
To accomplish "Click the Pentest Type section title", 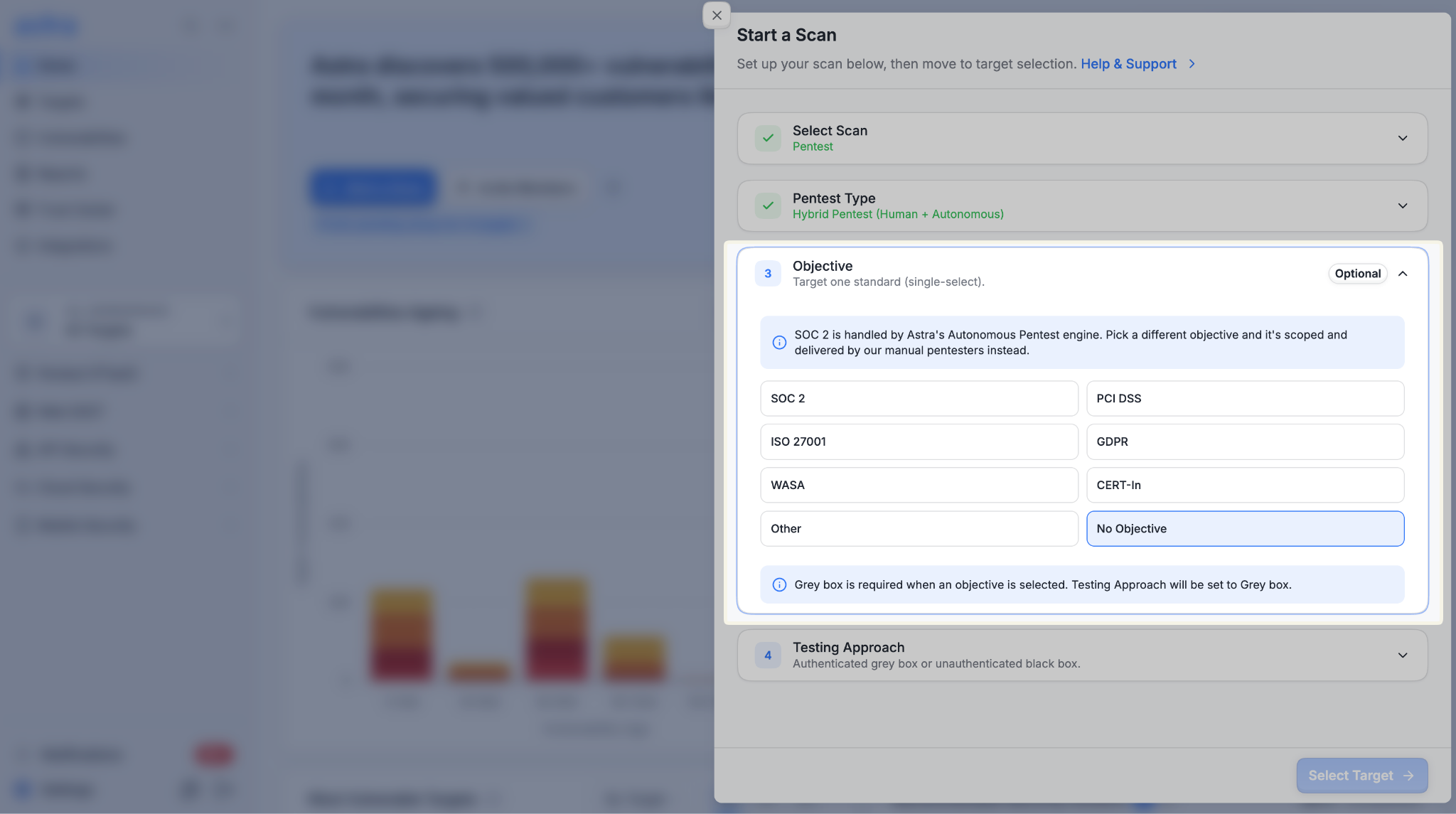I will click(x=834, y=198).
